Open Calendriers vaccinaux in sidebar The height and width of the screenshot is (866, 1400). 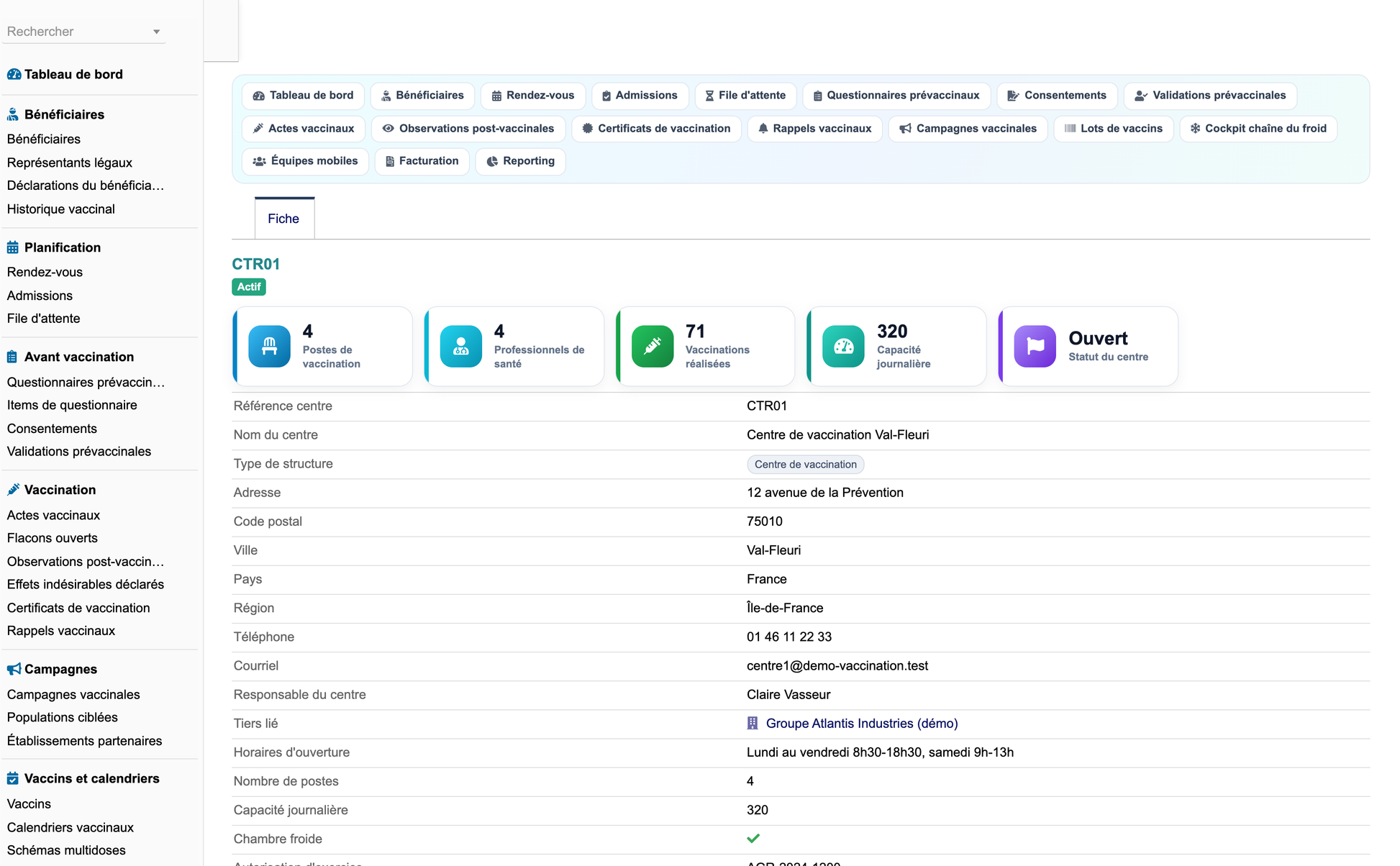(71, 827)
